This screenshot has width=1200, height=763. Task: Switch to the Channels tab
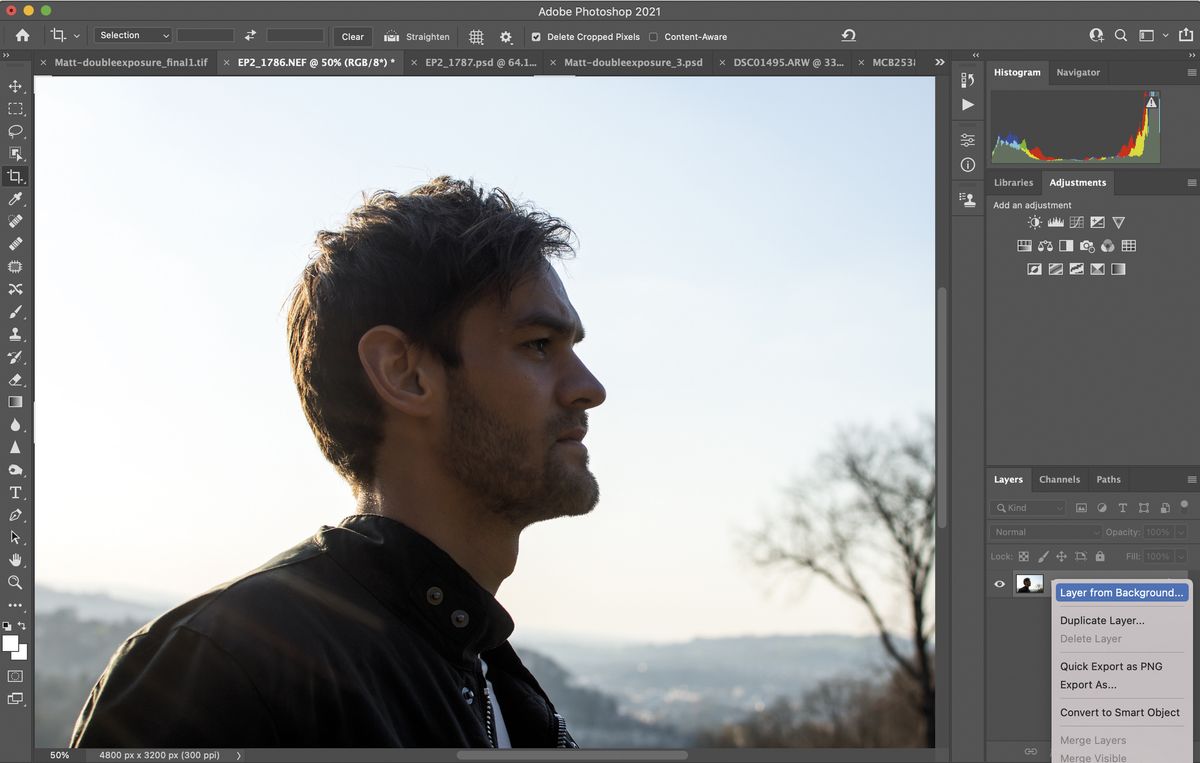[x=1059, y=479]
